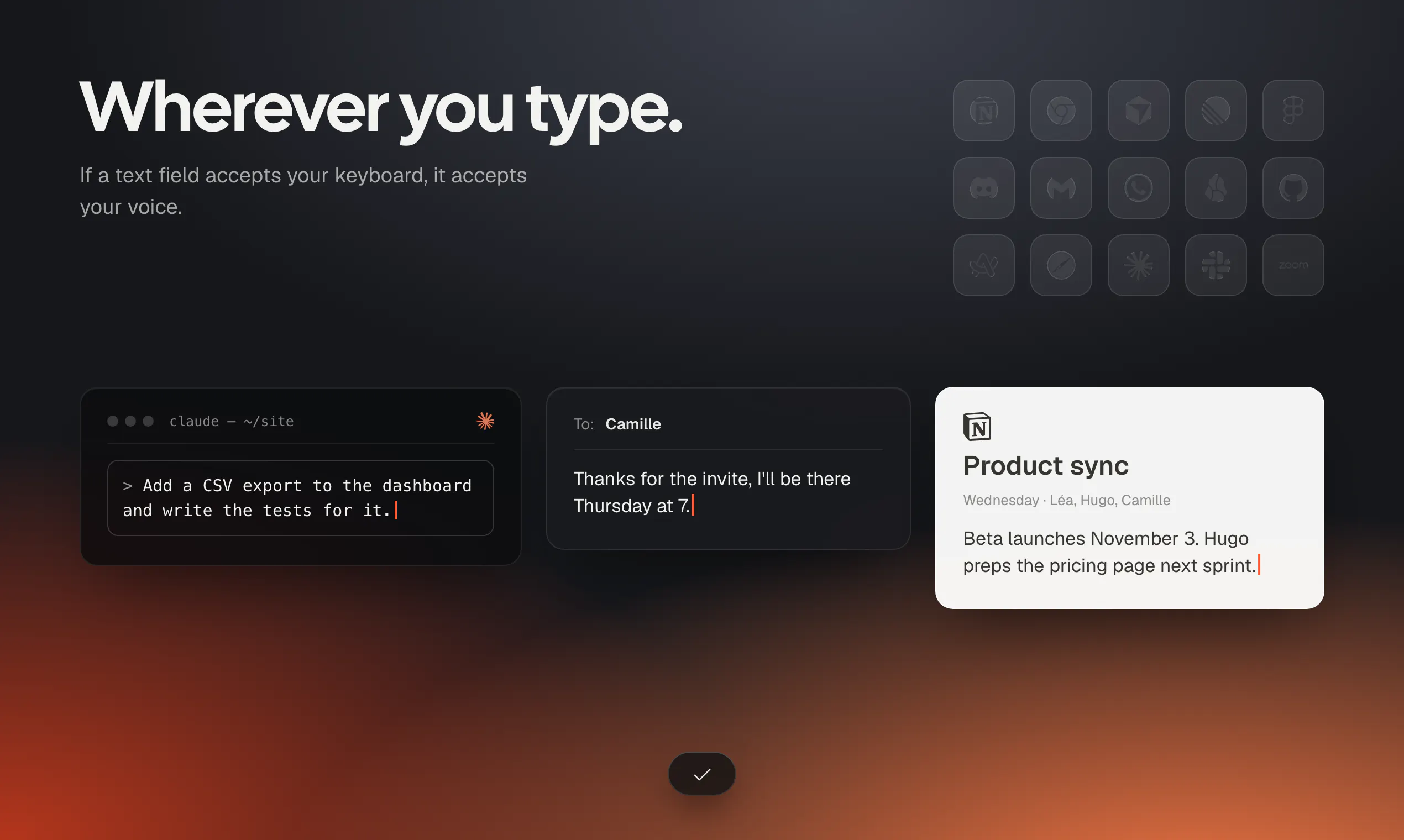Click the subtitle 'If a text field accepts your keyboard'
This screenshot has height=840, width=1404.
point(253,176)
